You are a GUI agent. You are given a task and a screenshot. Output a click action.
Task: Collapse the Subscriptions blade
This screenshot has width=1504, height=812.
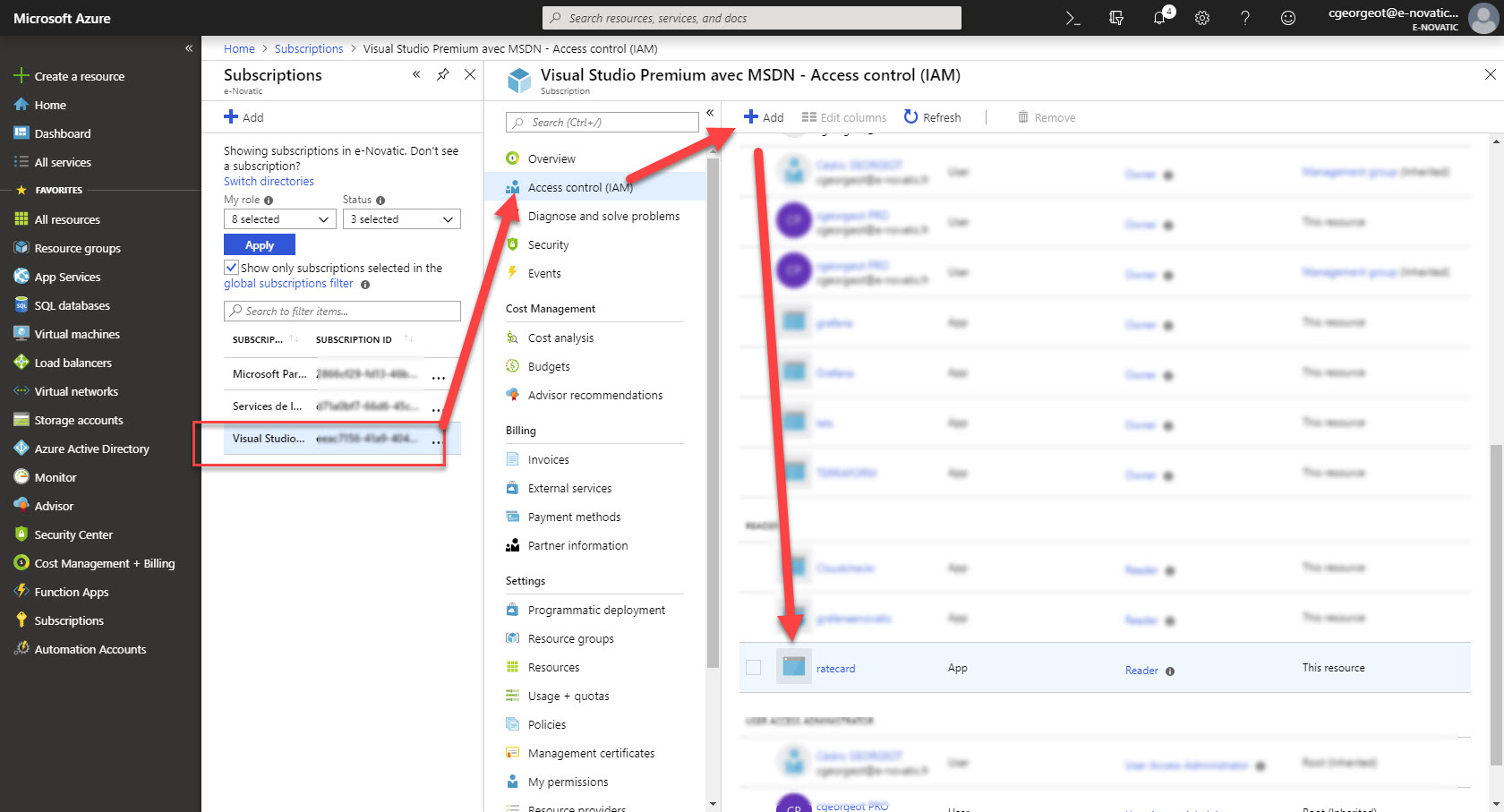tap(416, 74)
